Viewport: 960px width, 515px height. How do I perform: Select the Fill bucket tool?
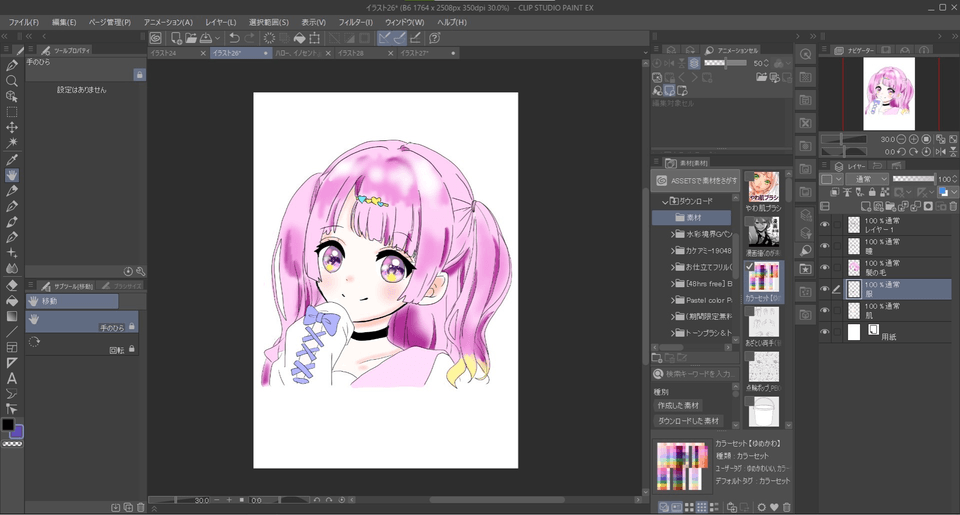(x=12, y=301)
